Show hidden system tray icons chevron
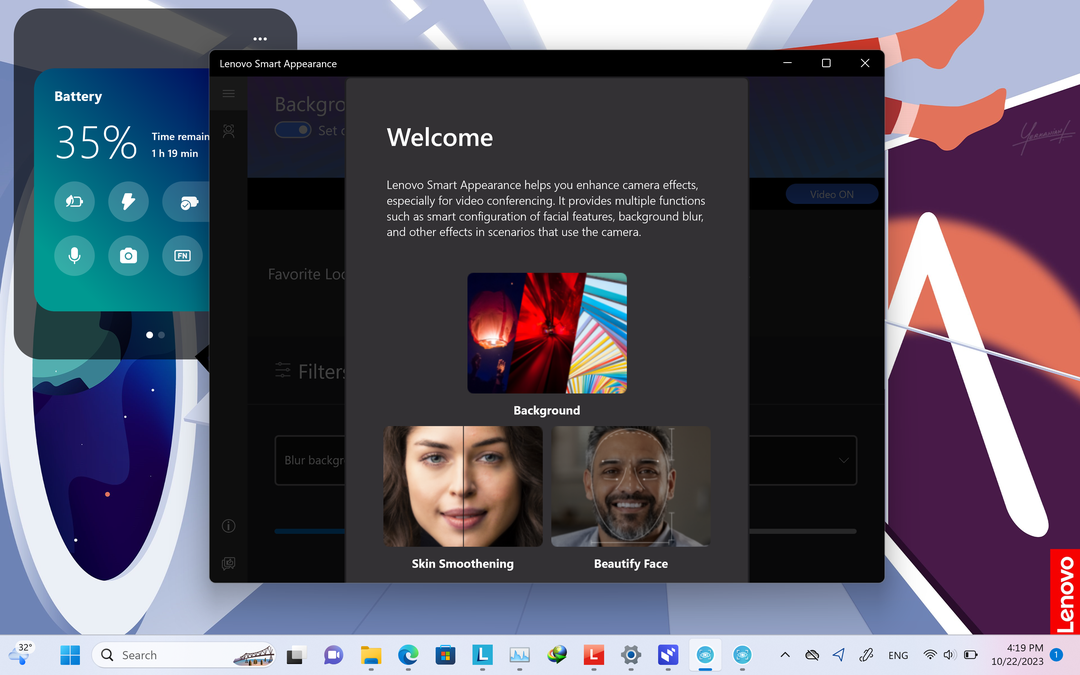 tap(785, 656)
